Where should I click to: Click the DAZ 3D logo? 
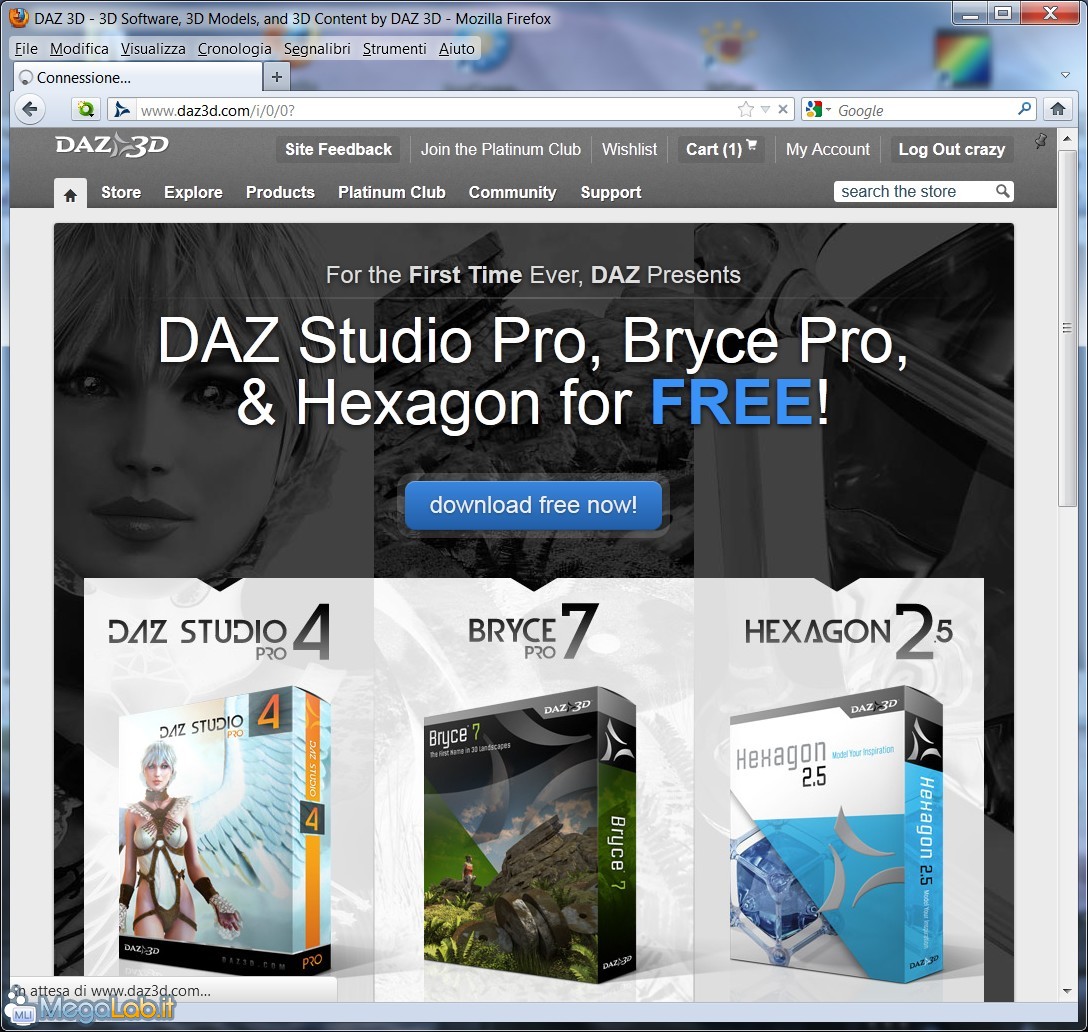click(112, 146)
